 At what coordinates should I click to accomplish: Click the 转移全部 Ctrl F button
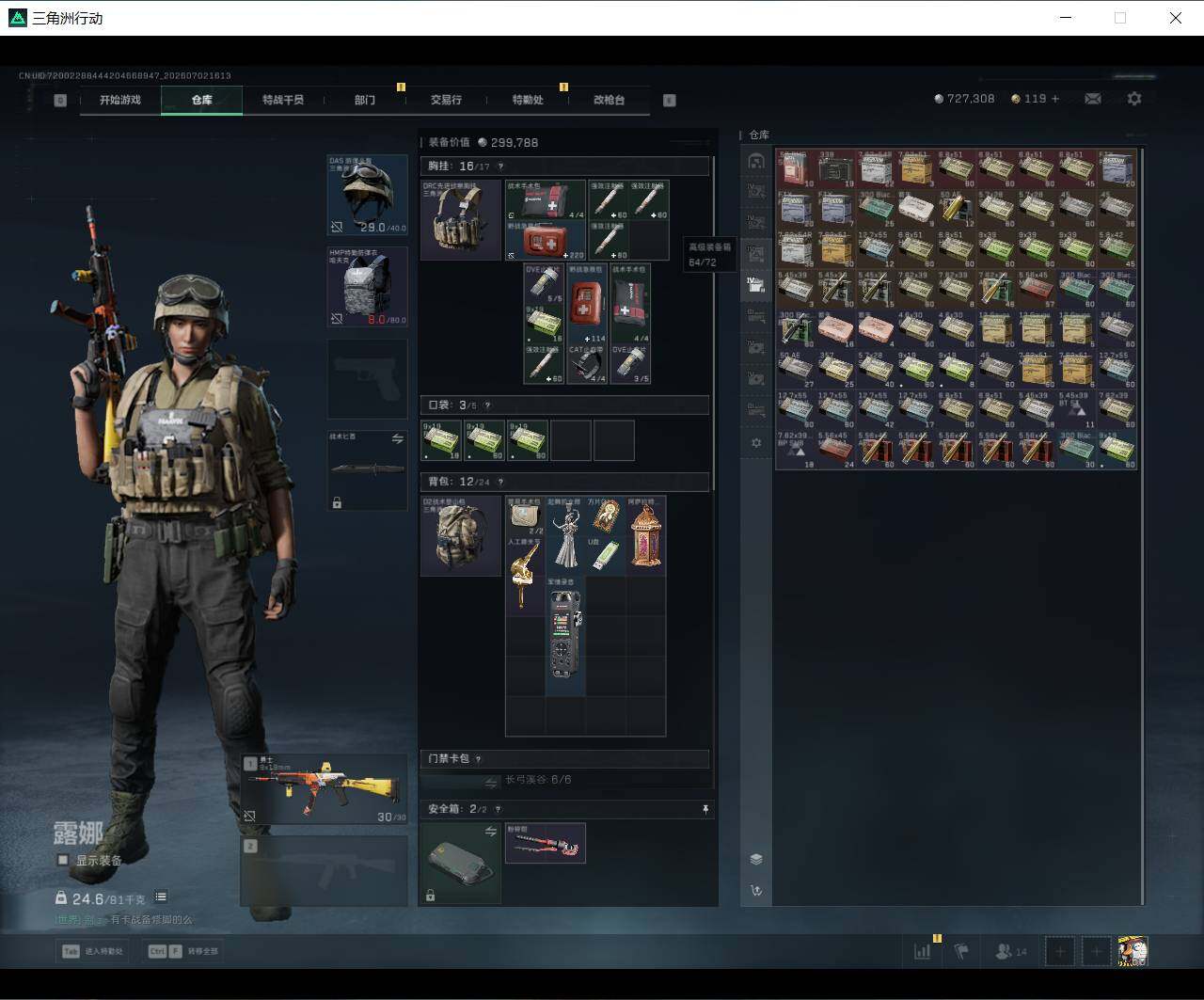coord(183,951)
